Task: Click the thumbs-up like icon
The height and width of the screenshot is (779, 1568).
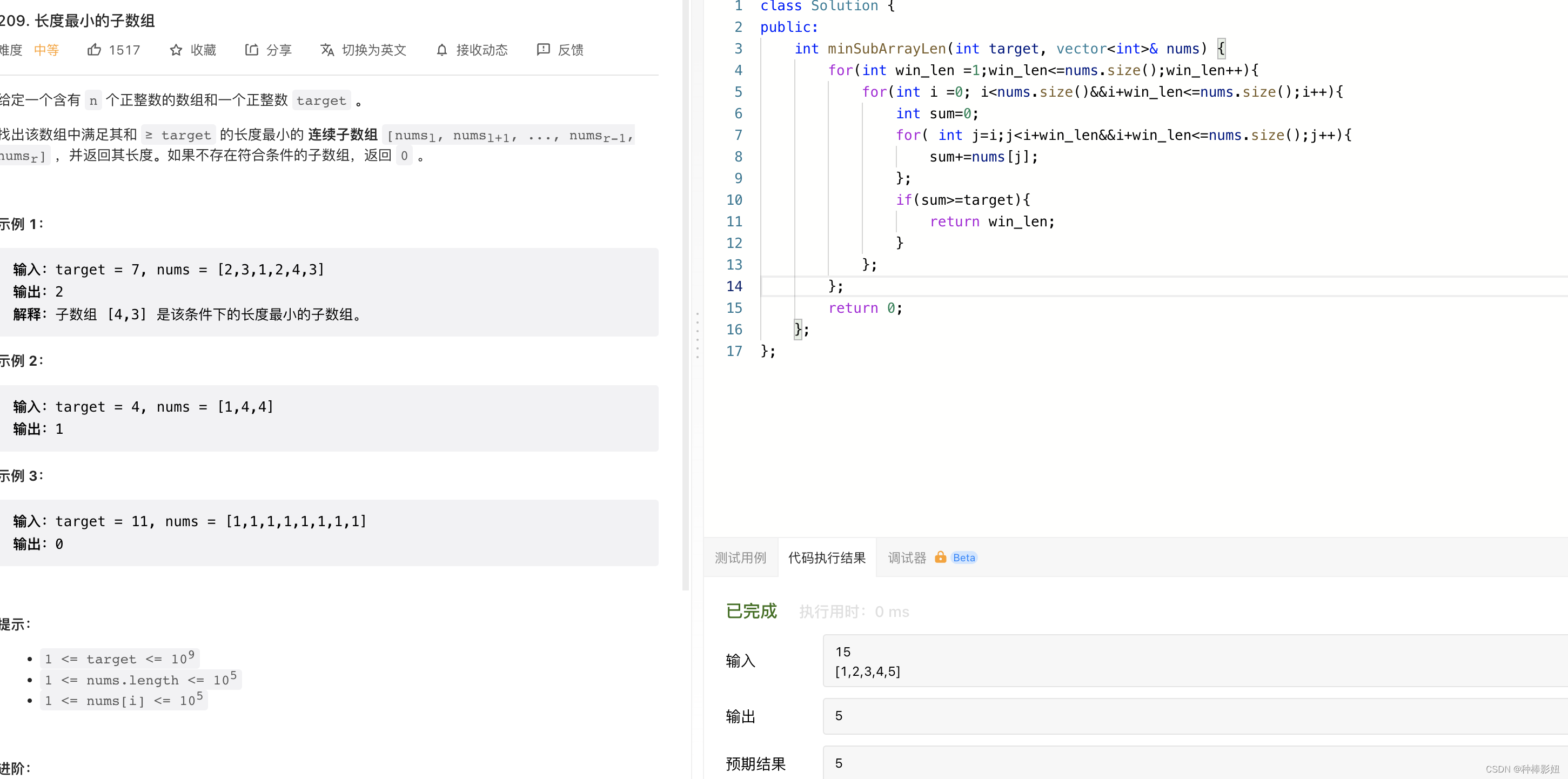Action: (x=93, y=50)
